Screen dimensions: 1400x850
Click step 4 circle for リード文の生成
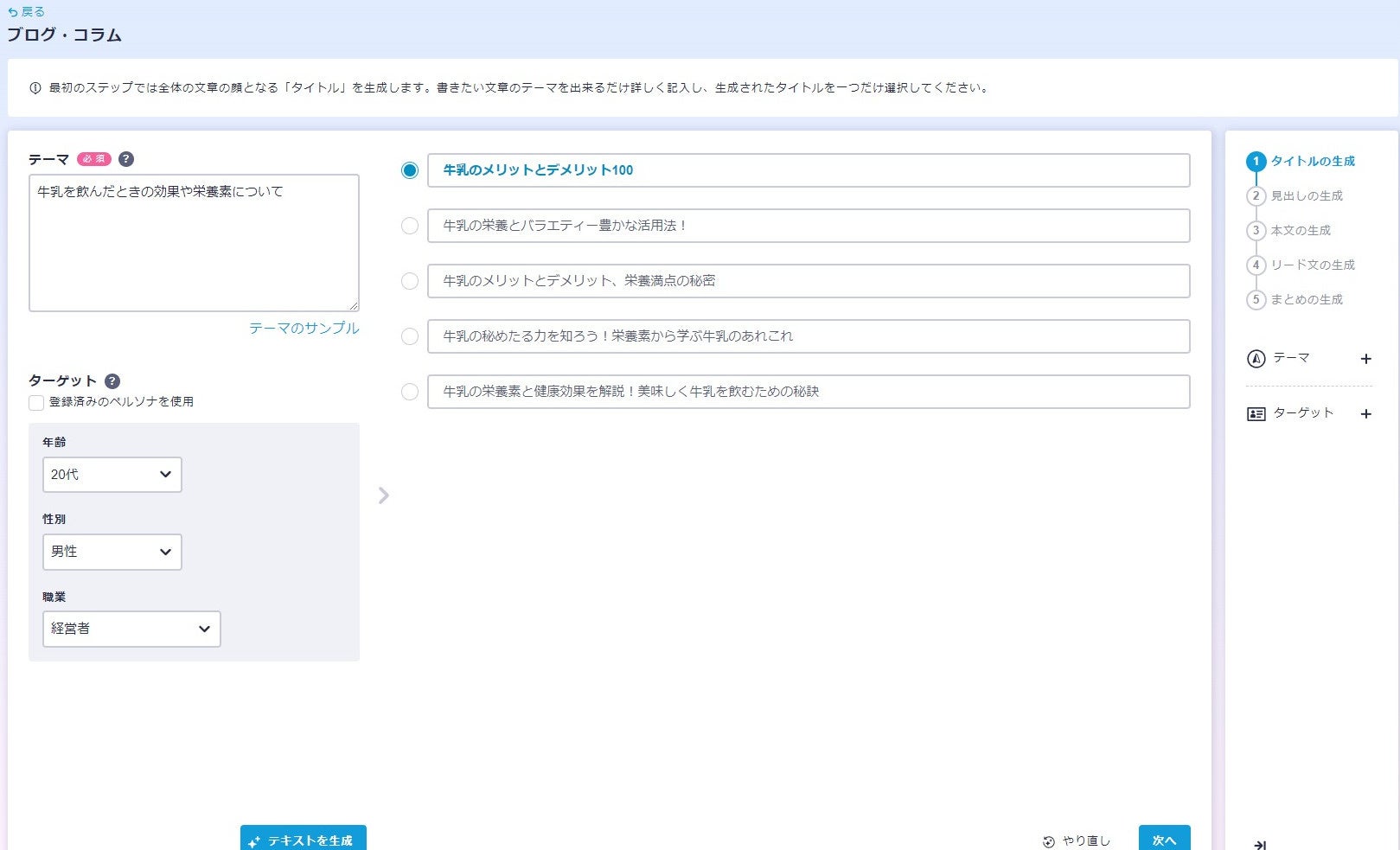[1256, 265]
